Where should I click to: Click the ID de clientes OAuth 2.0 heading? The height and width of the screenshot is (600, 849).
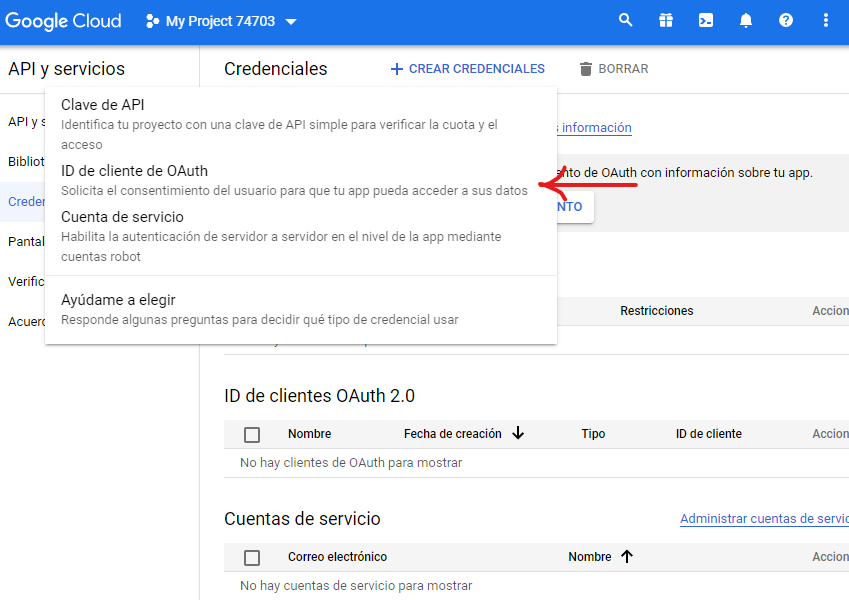(x=319, y=396)
